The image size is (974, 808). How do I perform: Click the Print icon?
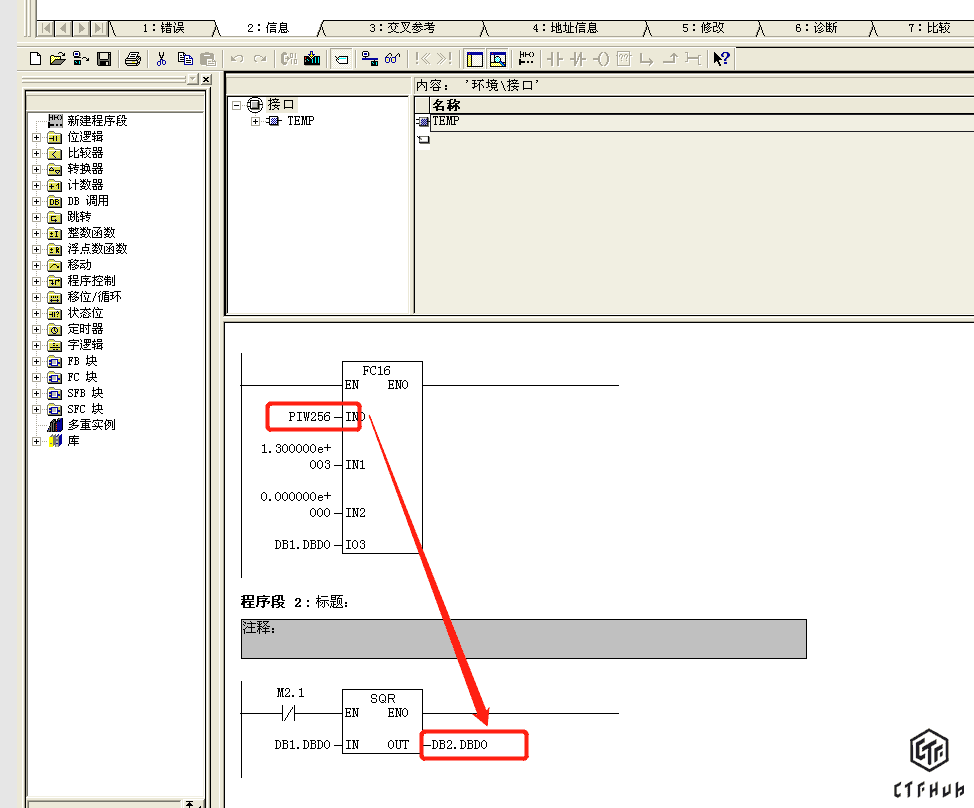point(133,59)
